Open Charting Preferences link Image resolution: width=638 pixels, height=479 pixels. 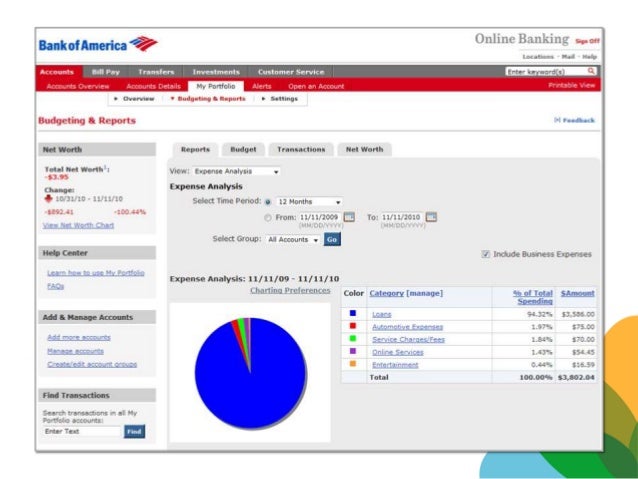[290, 290]
